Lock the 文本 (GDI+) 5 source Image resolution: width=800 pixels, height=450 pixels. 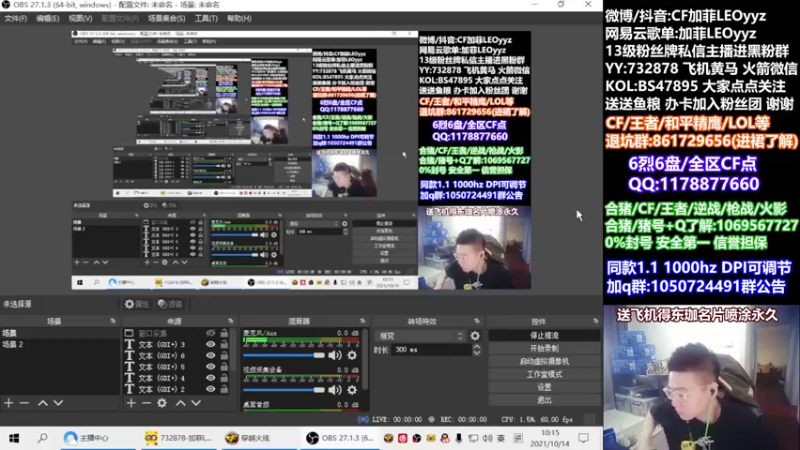click(224, 367)
